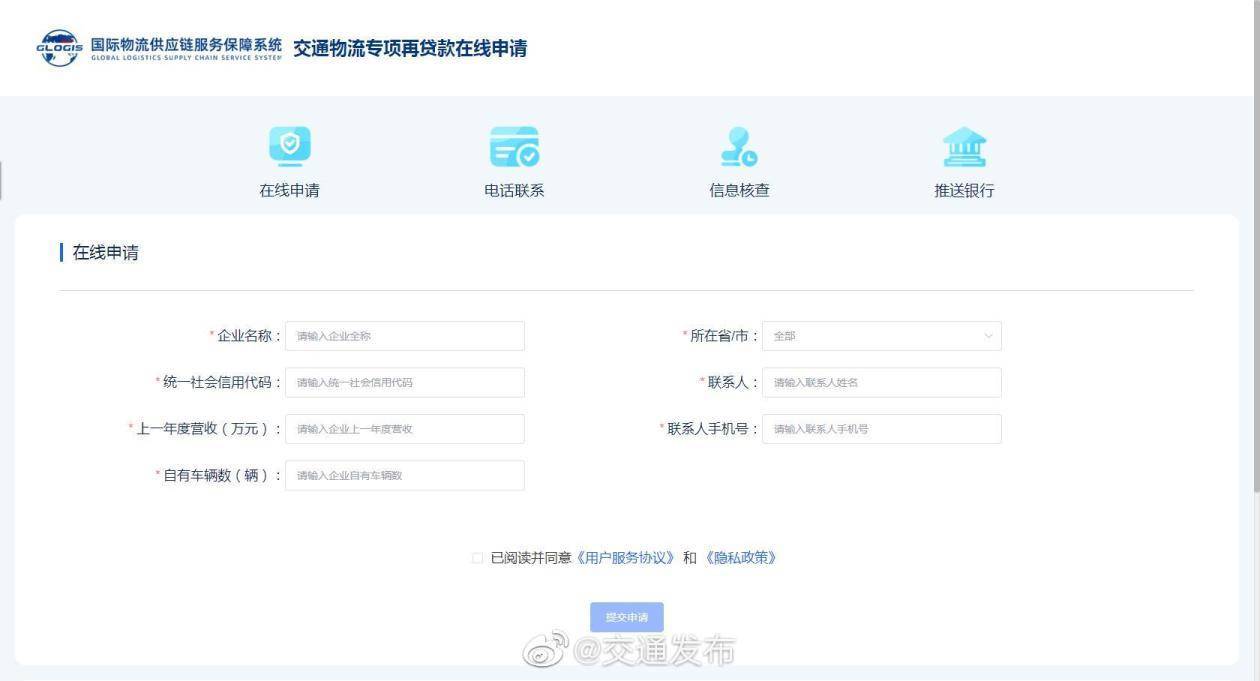Open the 《隐私政策》 privacy policy link
Image resolution: width=1260 pixels, height=681 pixels.
744,558
